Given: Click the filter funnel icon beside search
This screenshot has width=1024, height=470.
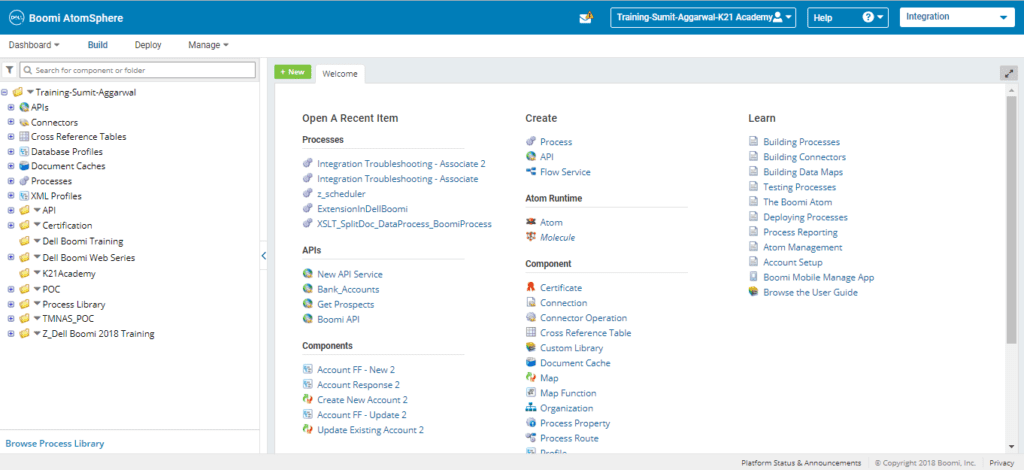Looking at the screenshot, I should coord(10,70).
